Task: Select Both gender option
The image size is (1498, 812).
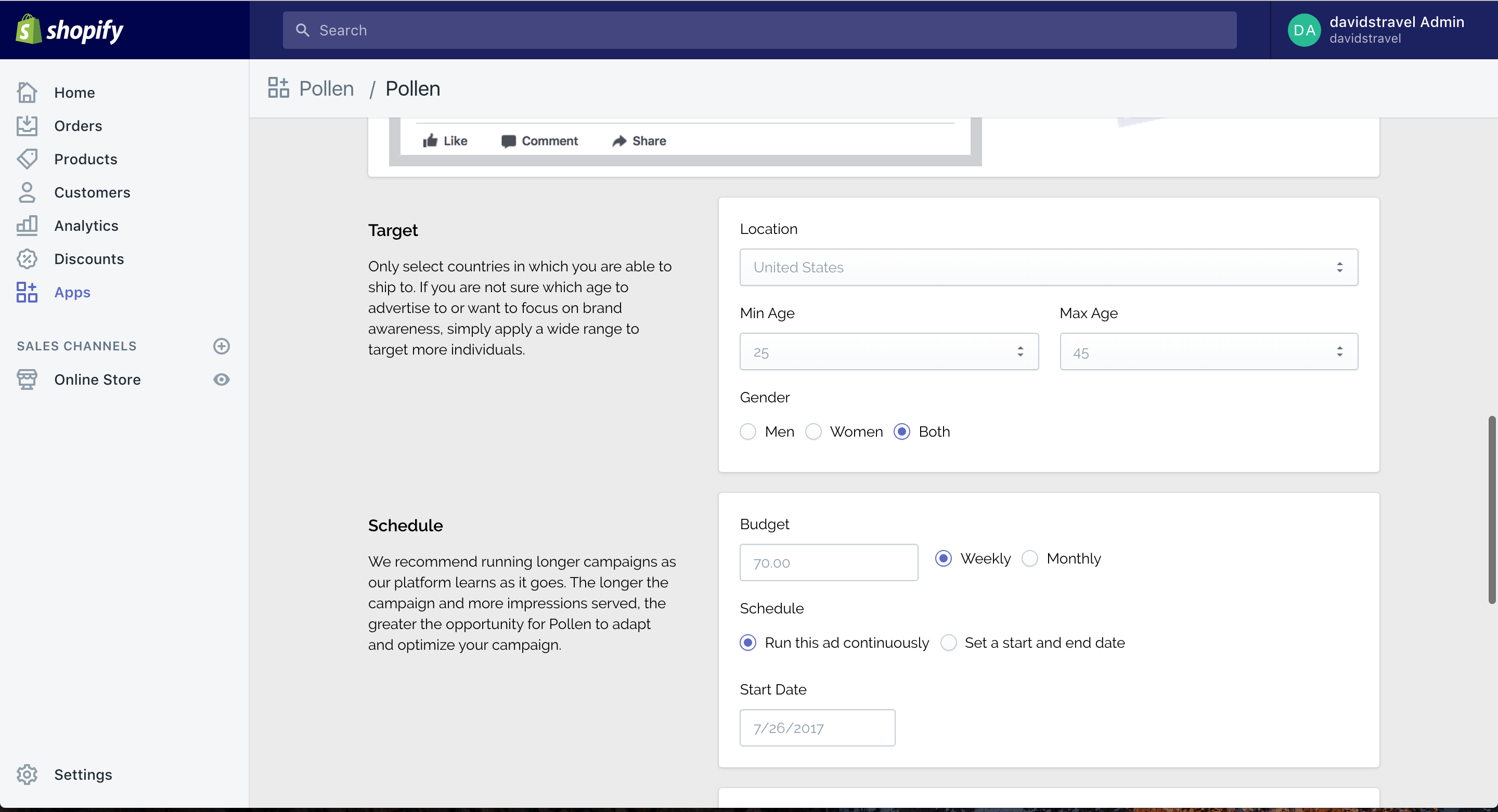Action: tap(902, 432)
